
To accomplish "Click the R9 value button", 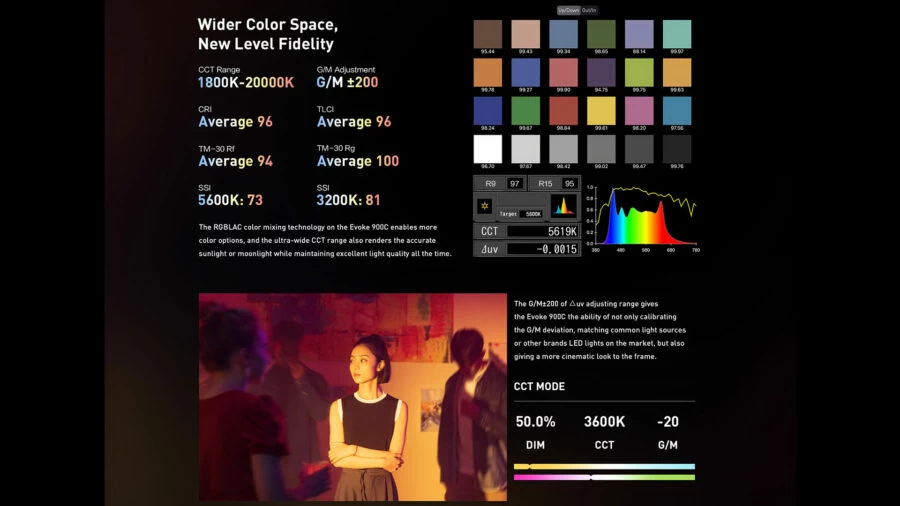I will 498,183.
